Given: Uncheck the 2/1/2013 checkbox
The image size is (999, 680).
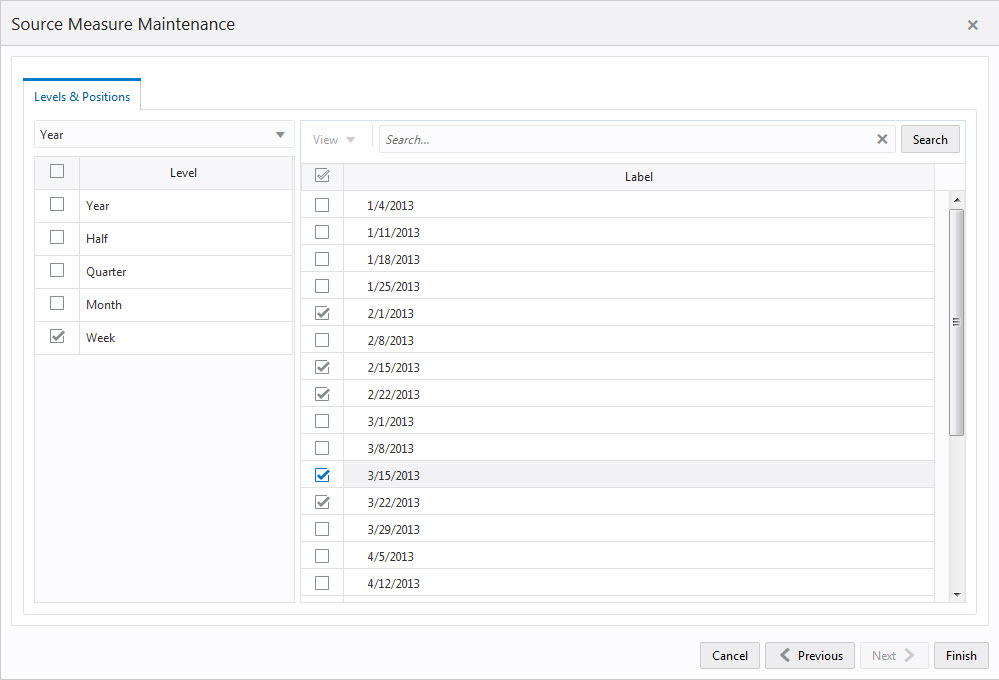Looking at the screenshot, I should [322, 313].
